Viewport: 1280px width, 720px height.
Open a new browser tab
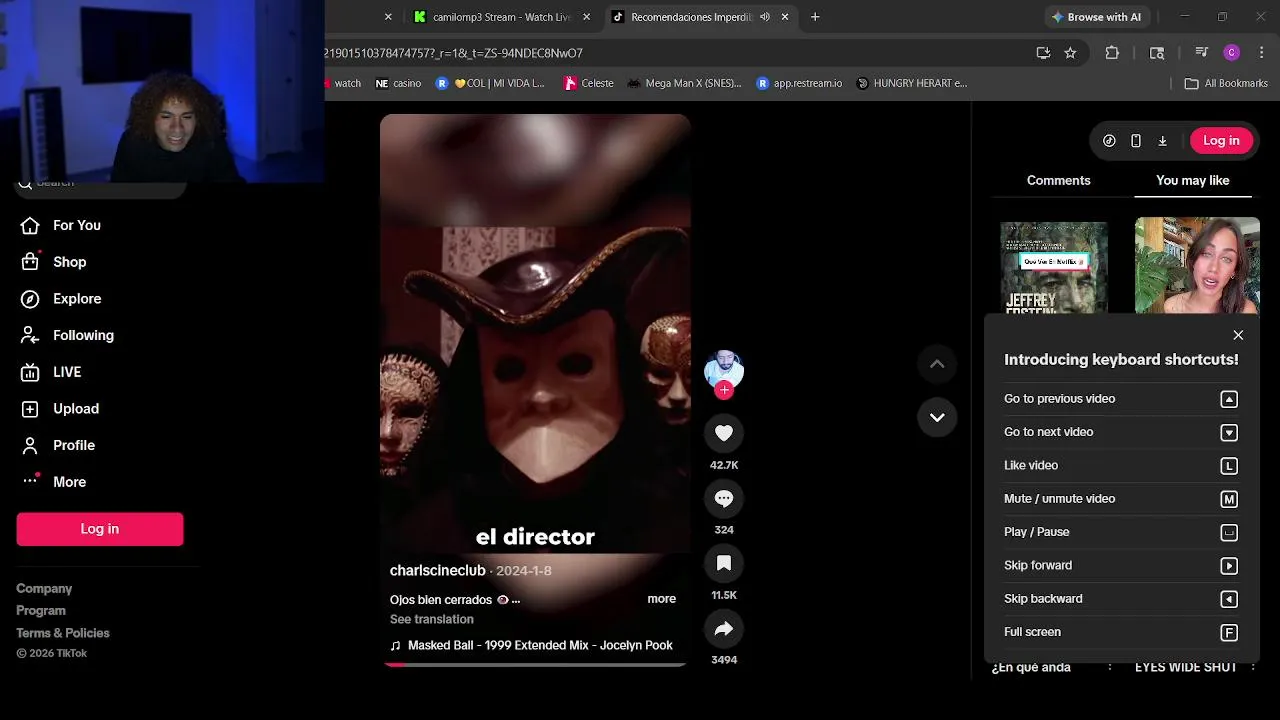click(x=815, y=17)
